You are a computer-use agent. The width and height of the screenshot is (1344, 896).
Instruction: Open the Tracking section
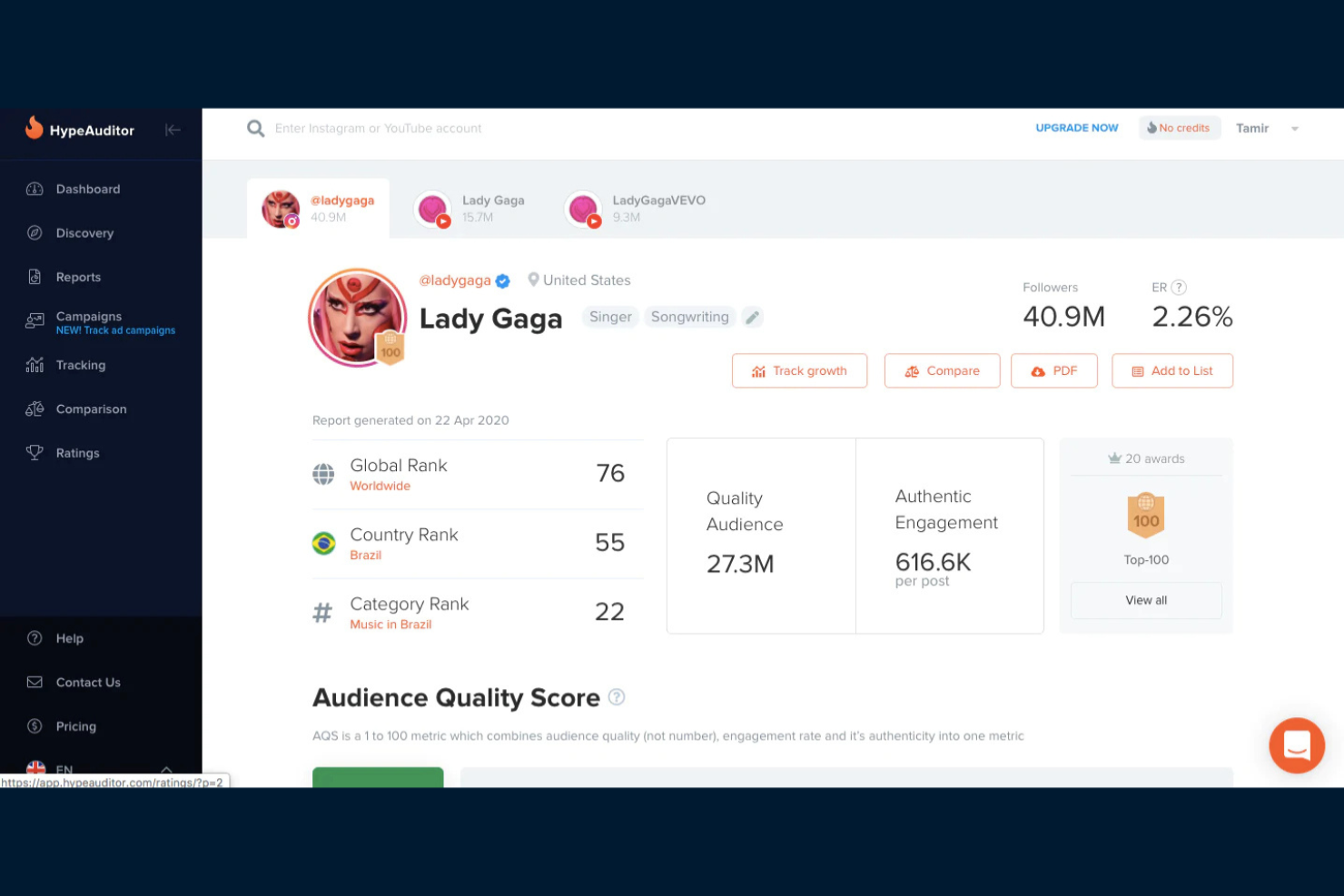81,365
